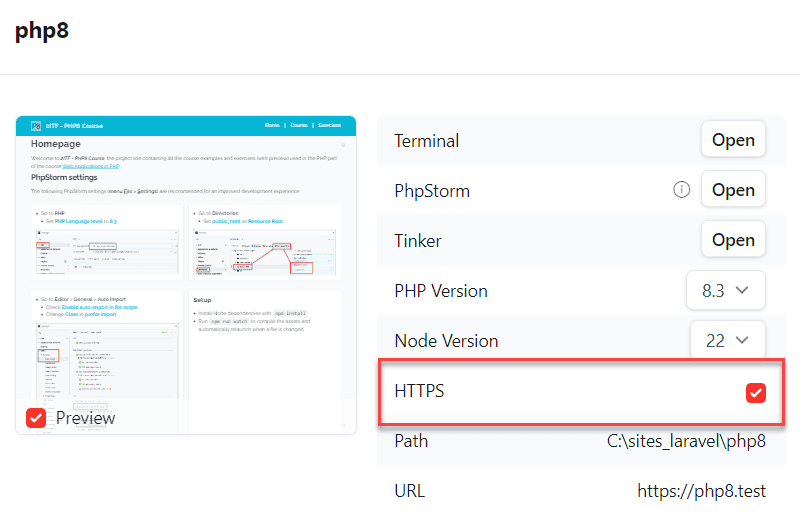Click the PhpStorm info icon

click(x=682, y=189)
